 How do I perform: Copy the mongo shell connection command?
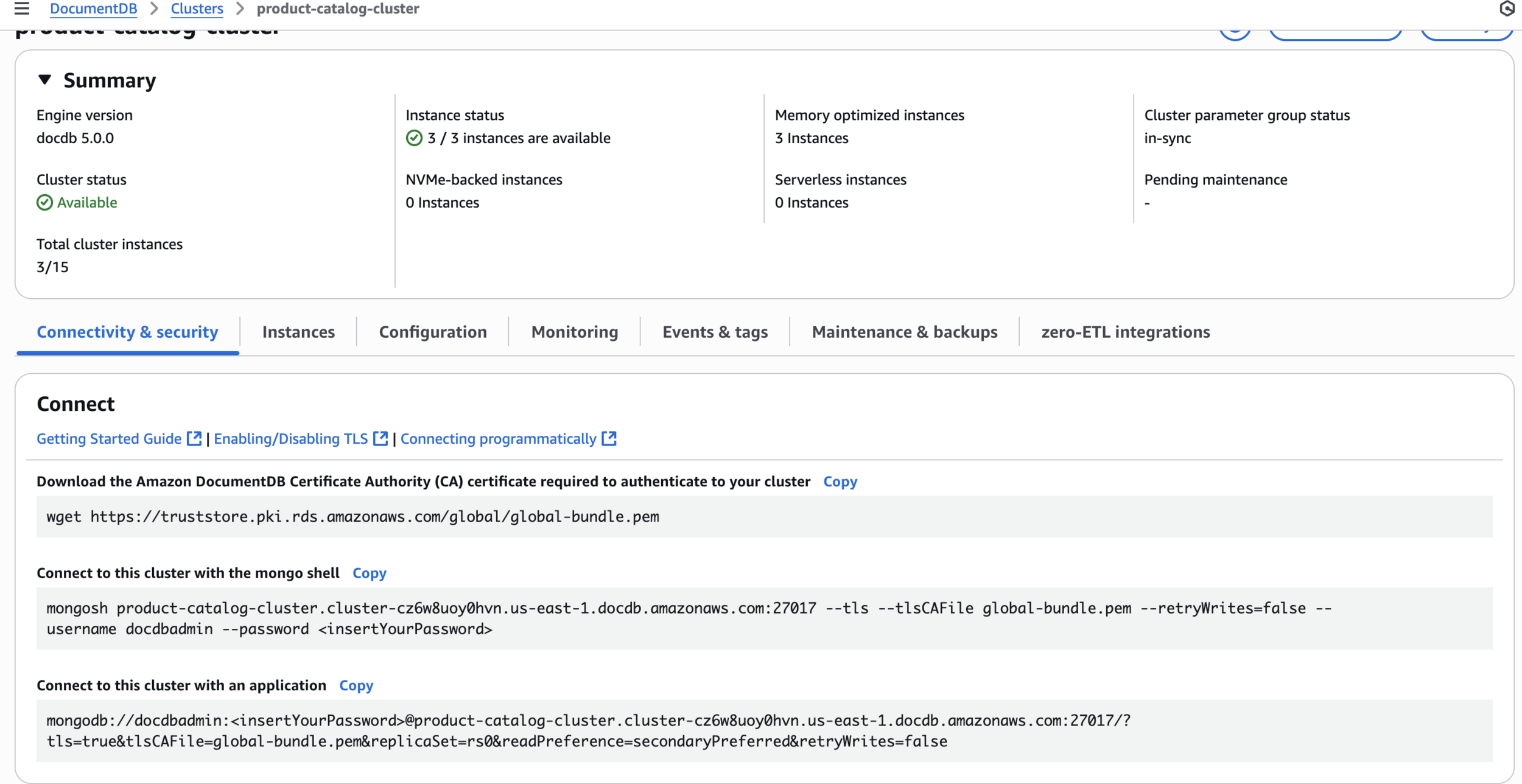370,573
